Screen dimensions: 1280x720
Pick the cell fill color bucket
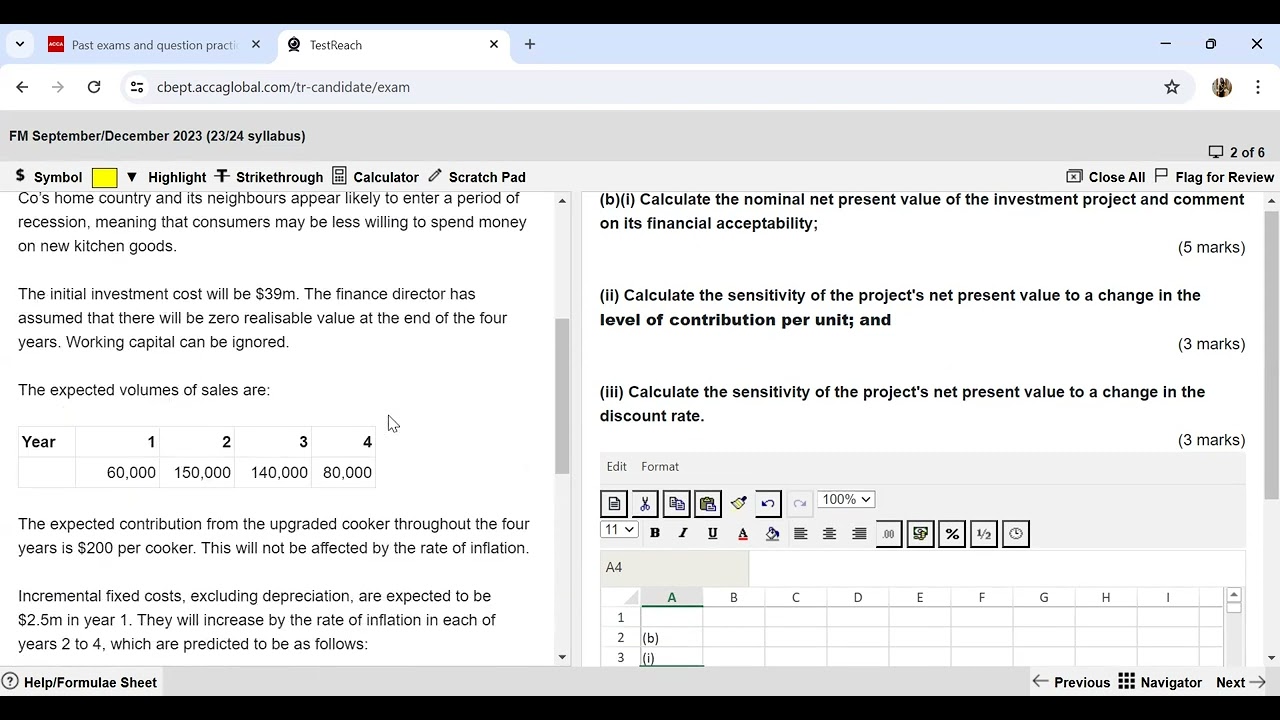[x=772, y=534]
